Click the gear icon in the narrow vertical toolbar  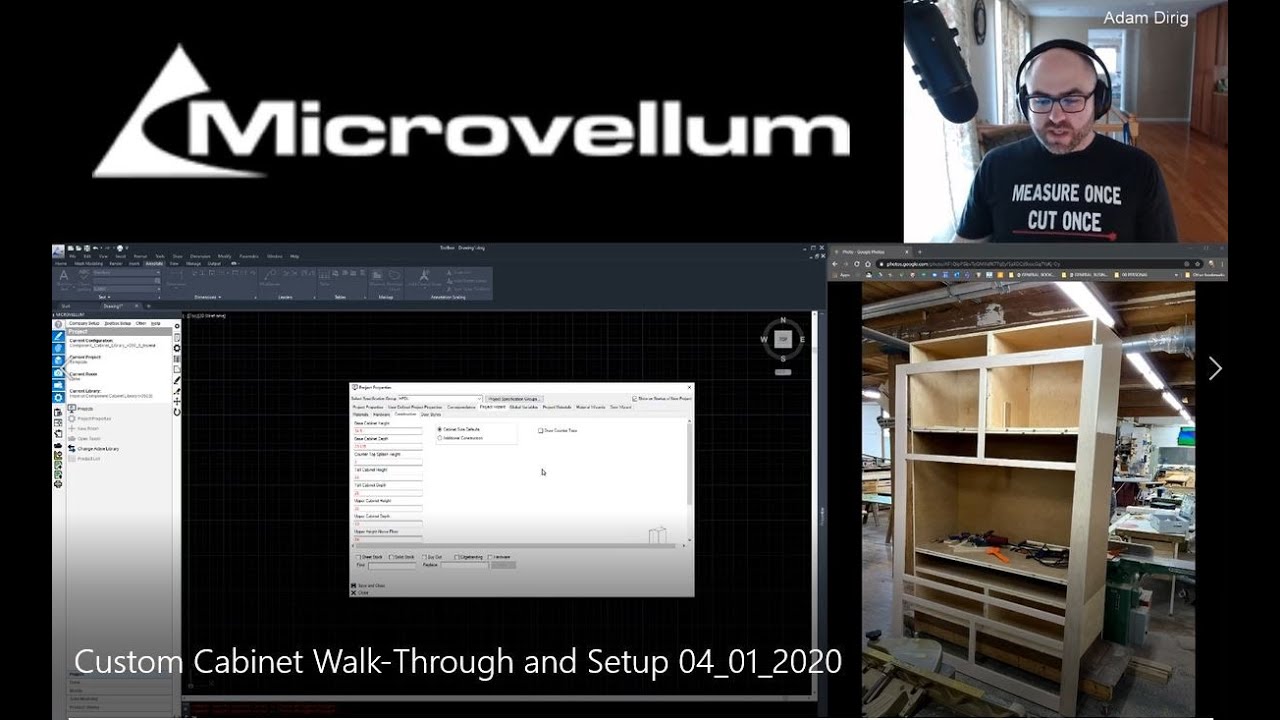(177, 348)
